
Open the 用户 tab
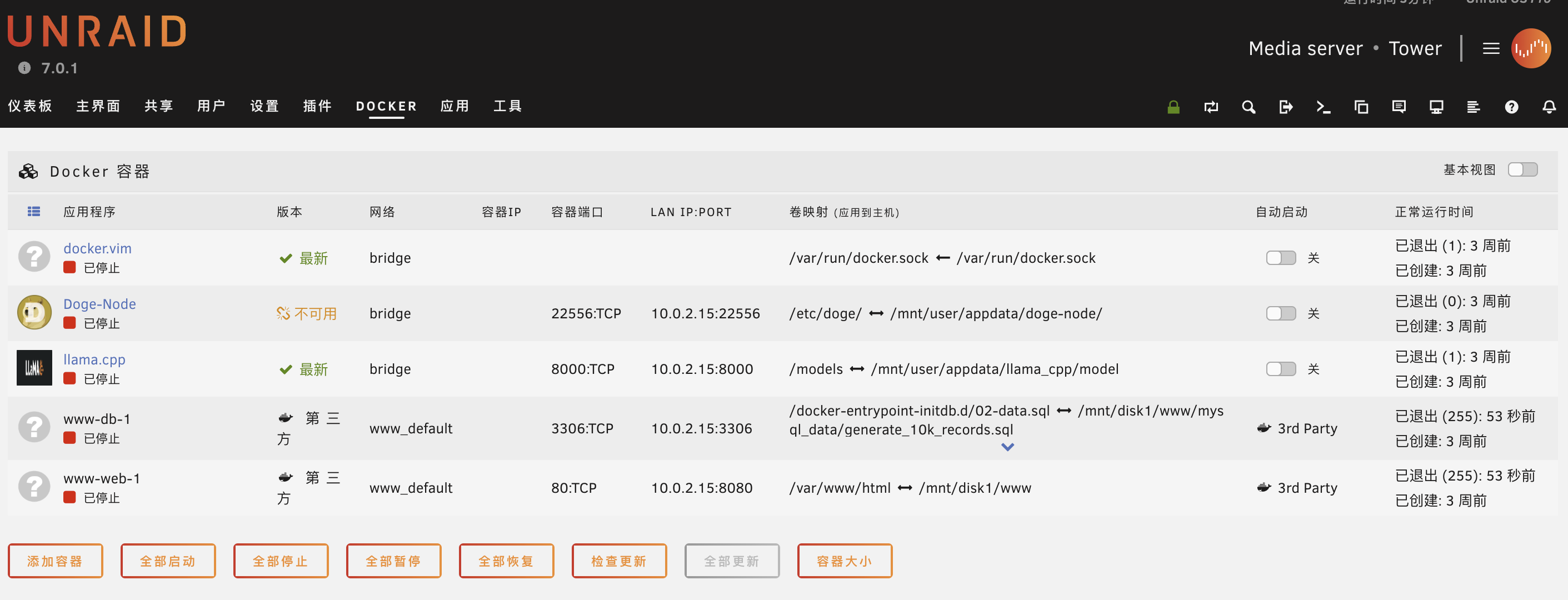pyautogui.click(x=212, y=106)
